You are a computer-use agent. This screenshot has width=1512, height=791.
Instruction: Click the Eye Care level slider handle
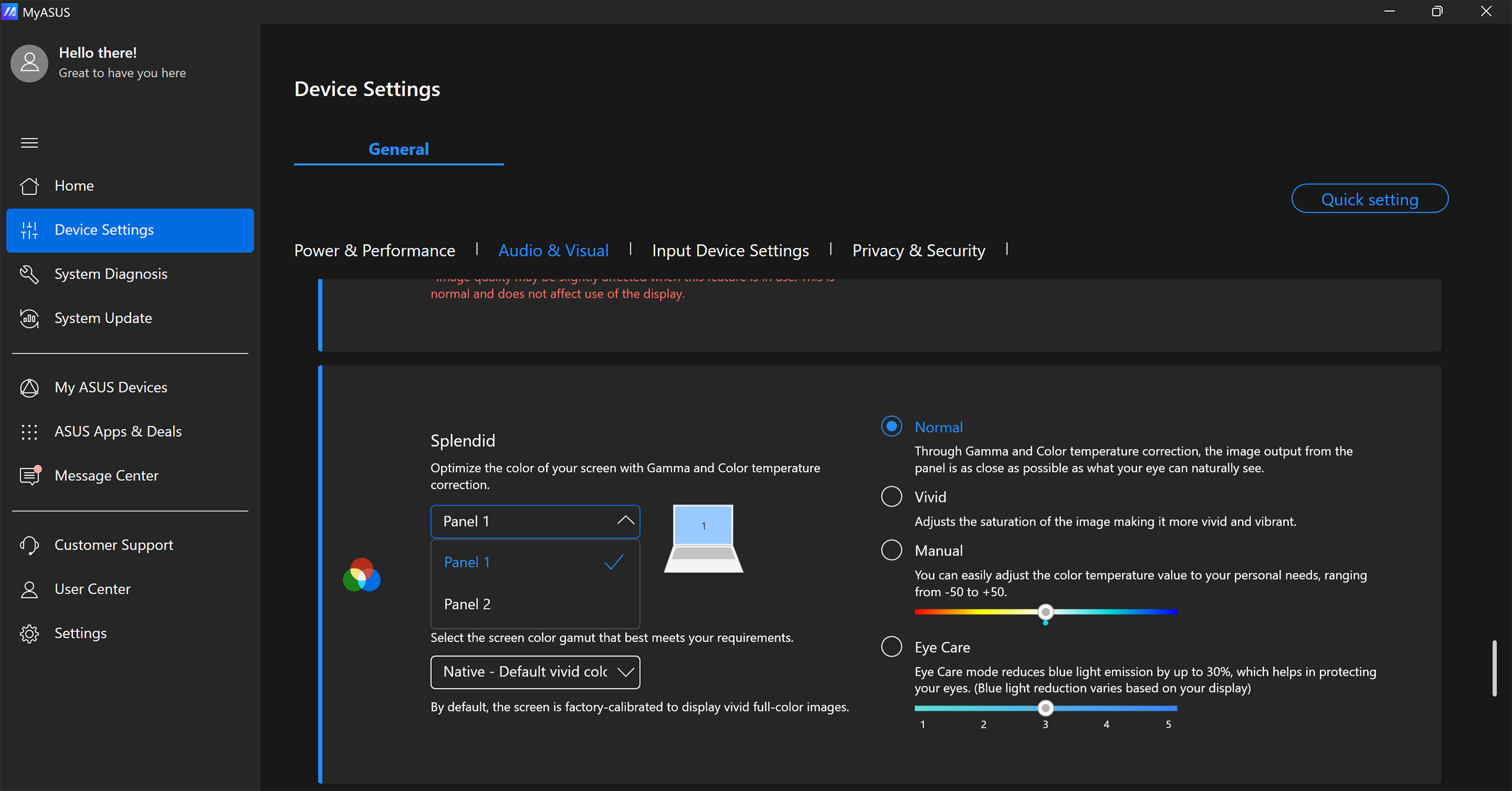(x=1045, y=708)
